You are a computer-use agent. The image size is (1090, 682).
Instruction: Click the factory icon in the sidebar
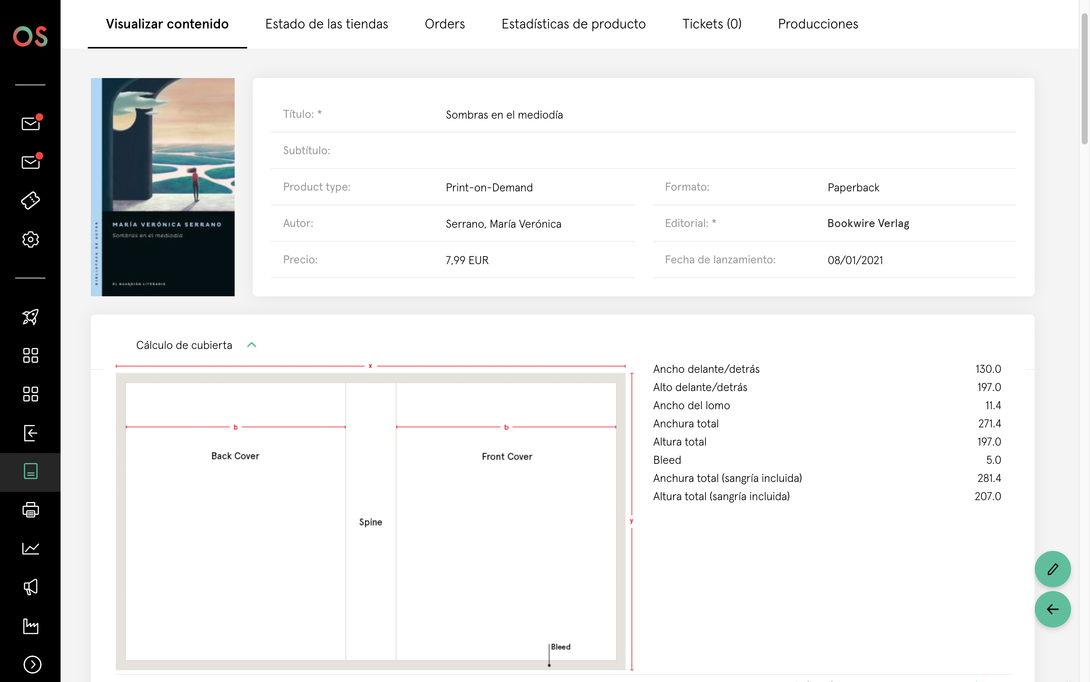pyautogui.click(x=30, y=626)
